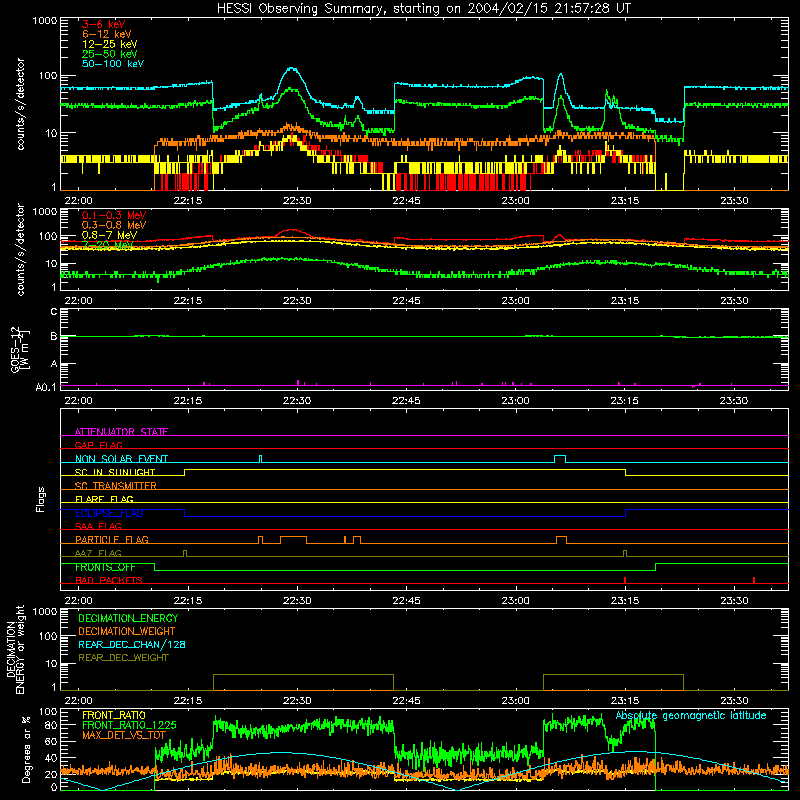The width and height of the screenshot is (800, 800).
Task: Select the NON_SOLAR_EVENT flag label
Action: (x=121, y=459)
